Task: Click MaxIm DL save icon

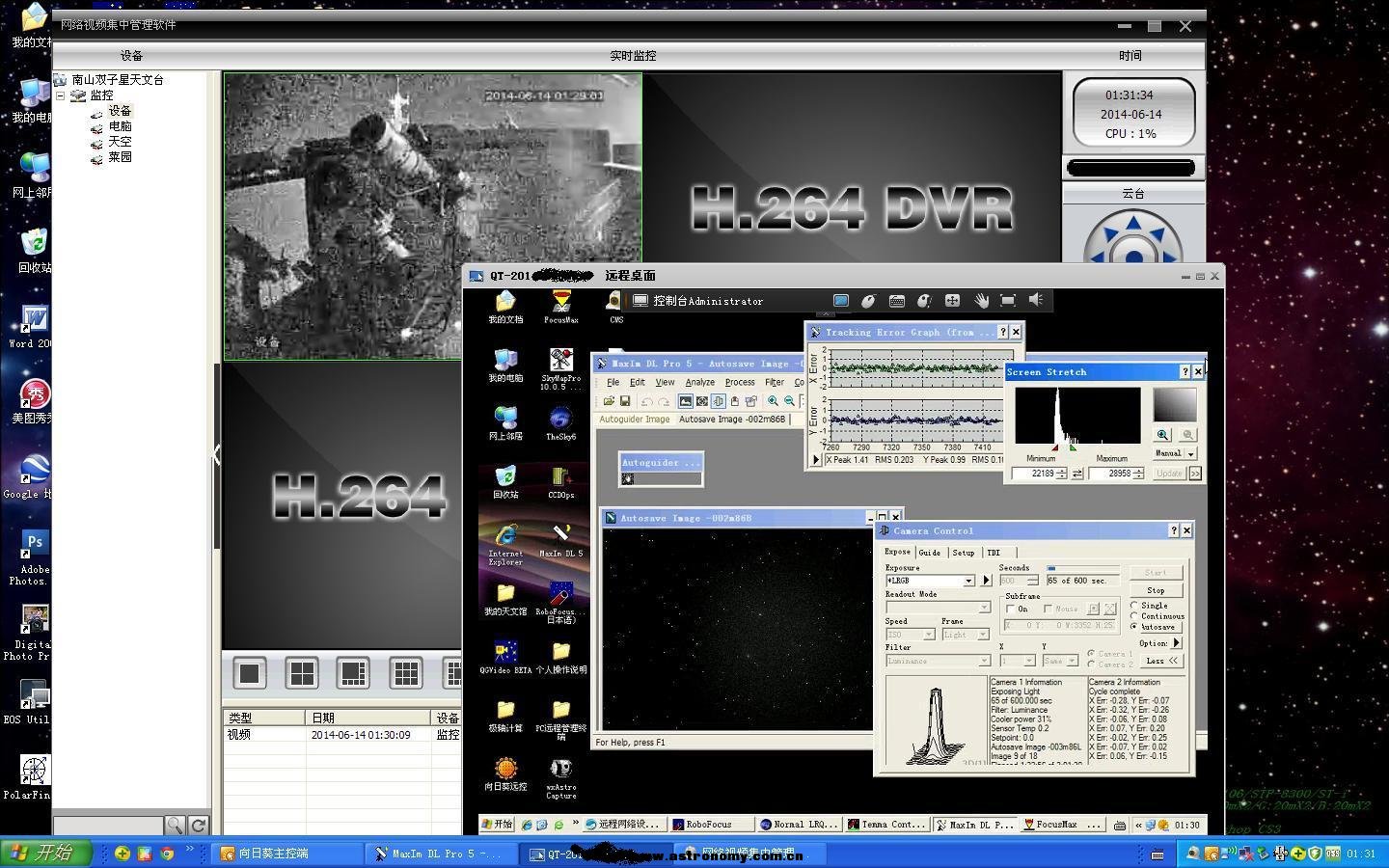Action: [x=625, y=401]
